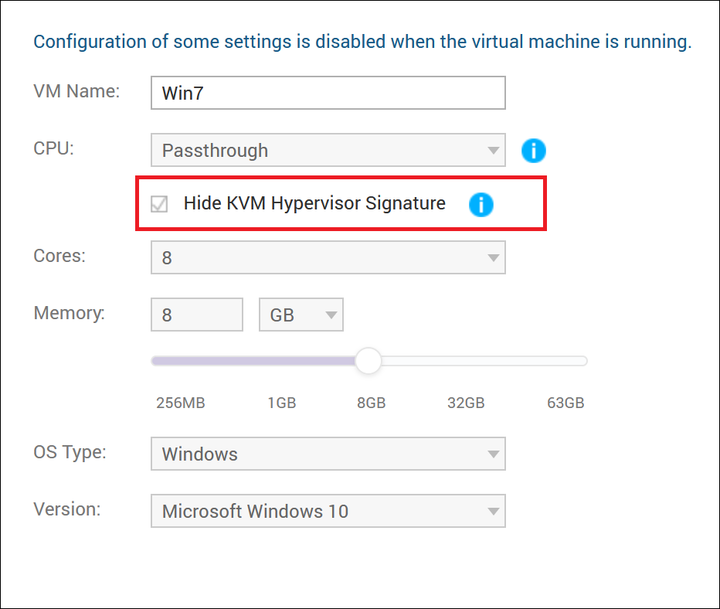Click the Cores dropdown arrow
This screenshot has width=720, height=609.
point(494,258)
